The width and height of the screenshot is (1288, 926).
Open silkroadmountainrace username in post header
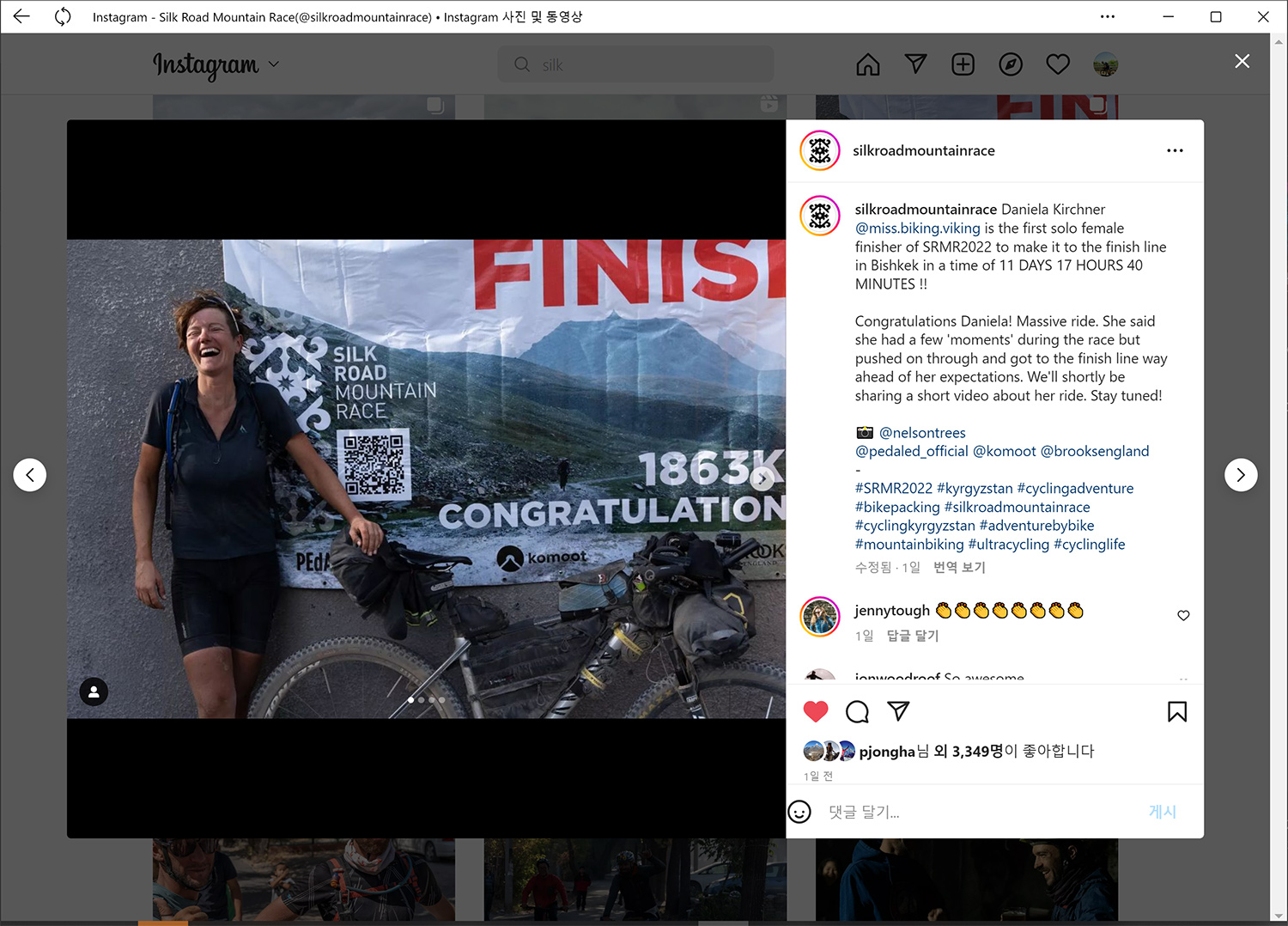click(x=924, y=150)
